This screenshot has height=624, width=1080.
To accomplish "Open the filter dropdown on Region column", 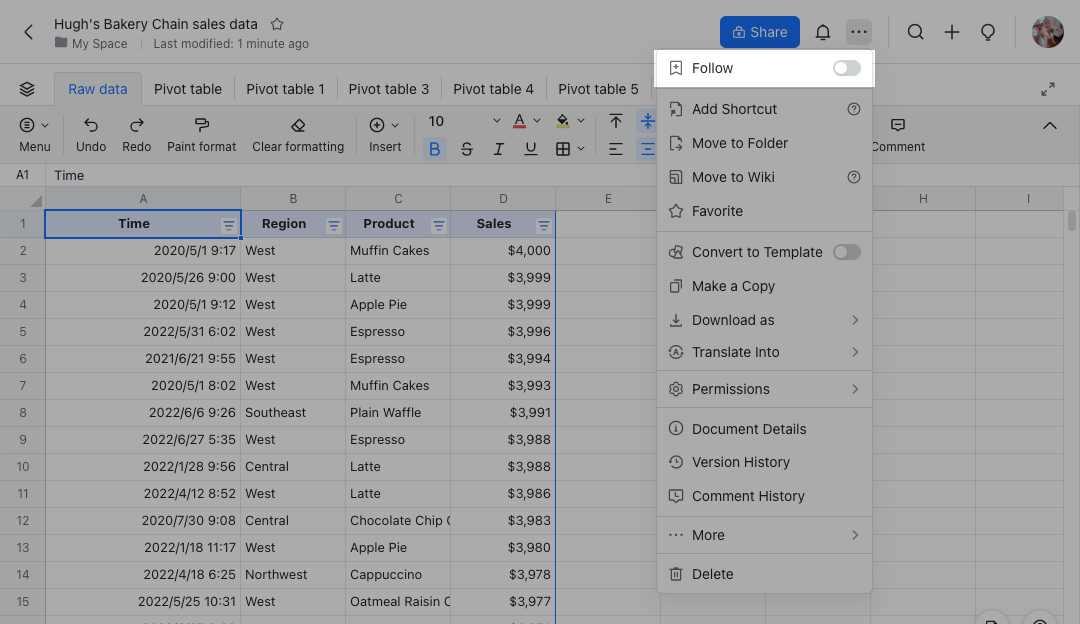I will (334, 225).
